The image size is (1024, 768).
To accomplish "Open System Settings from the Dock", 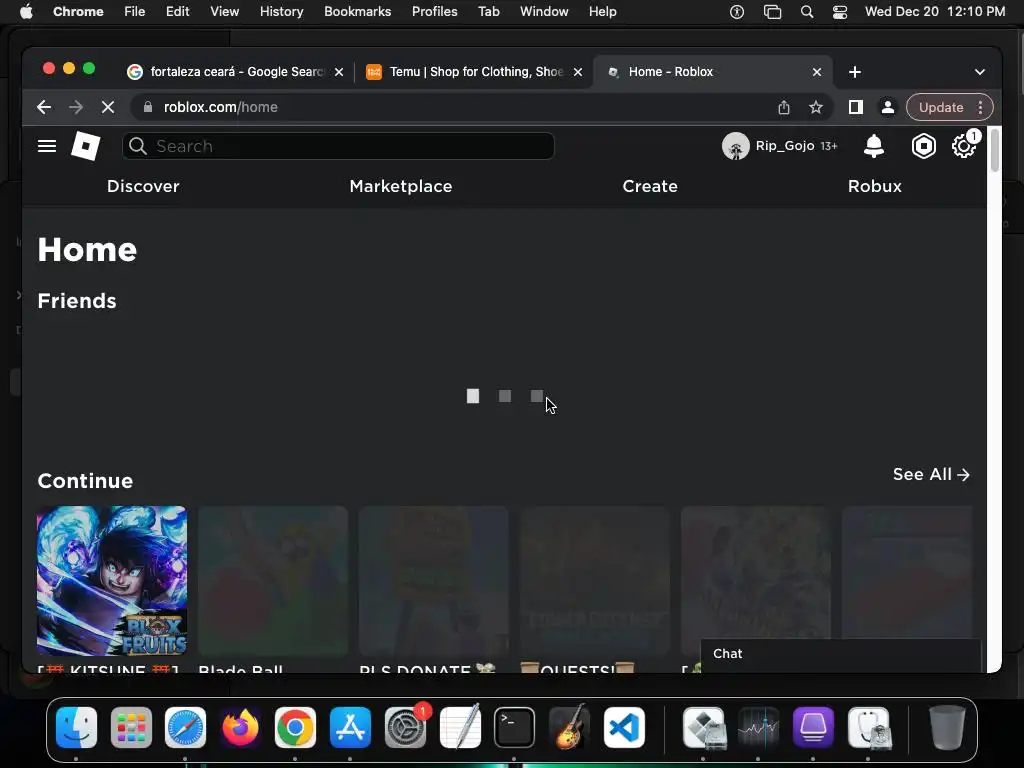I will [405, 728].
